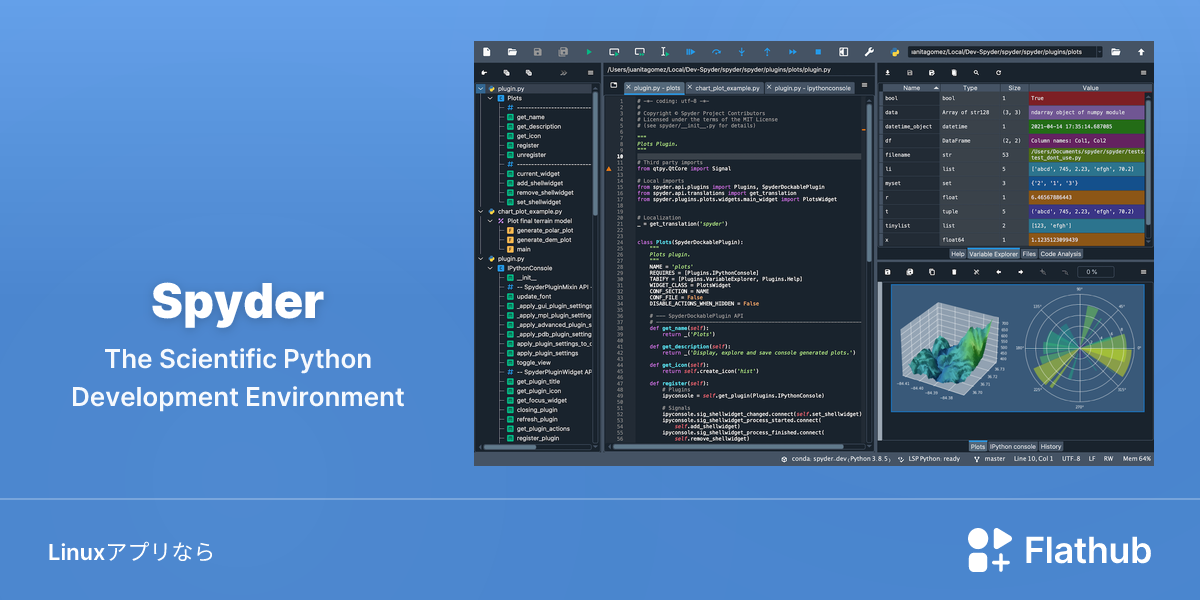Open the Help pane tab
The image size is (1200, 600).
click(x=958, y=254)
